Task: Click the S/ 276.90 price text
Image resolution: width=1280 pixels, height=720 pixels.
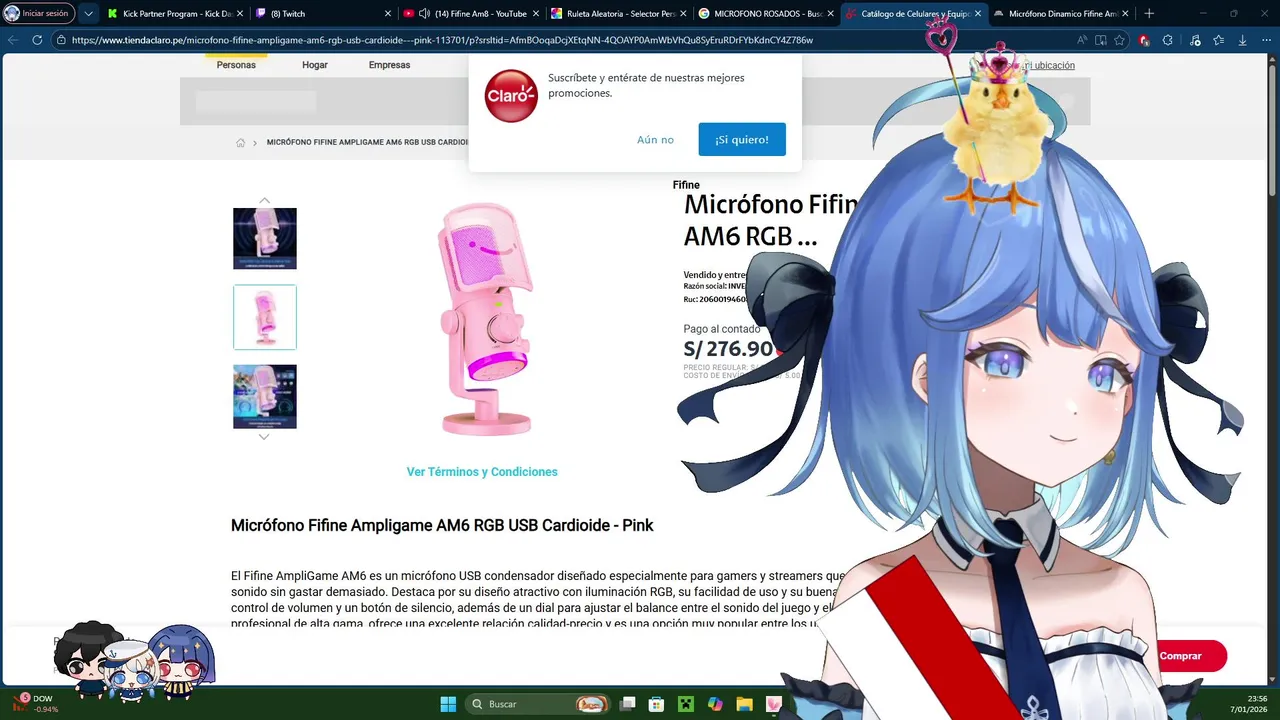Action: pos(728,349)
